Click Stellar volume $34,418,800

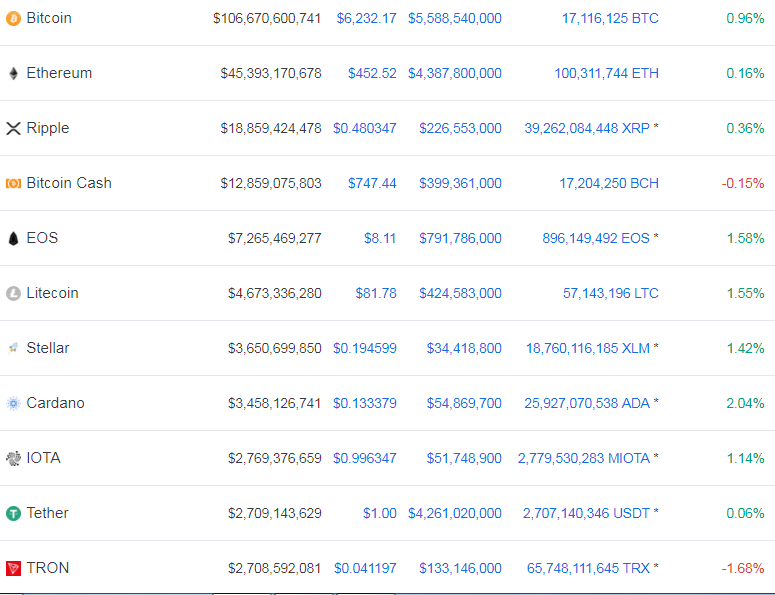[464, 348]
